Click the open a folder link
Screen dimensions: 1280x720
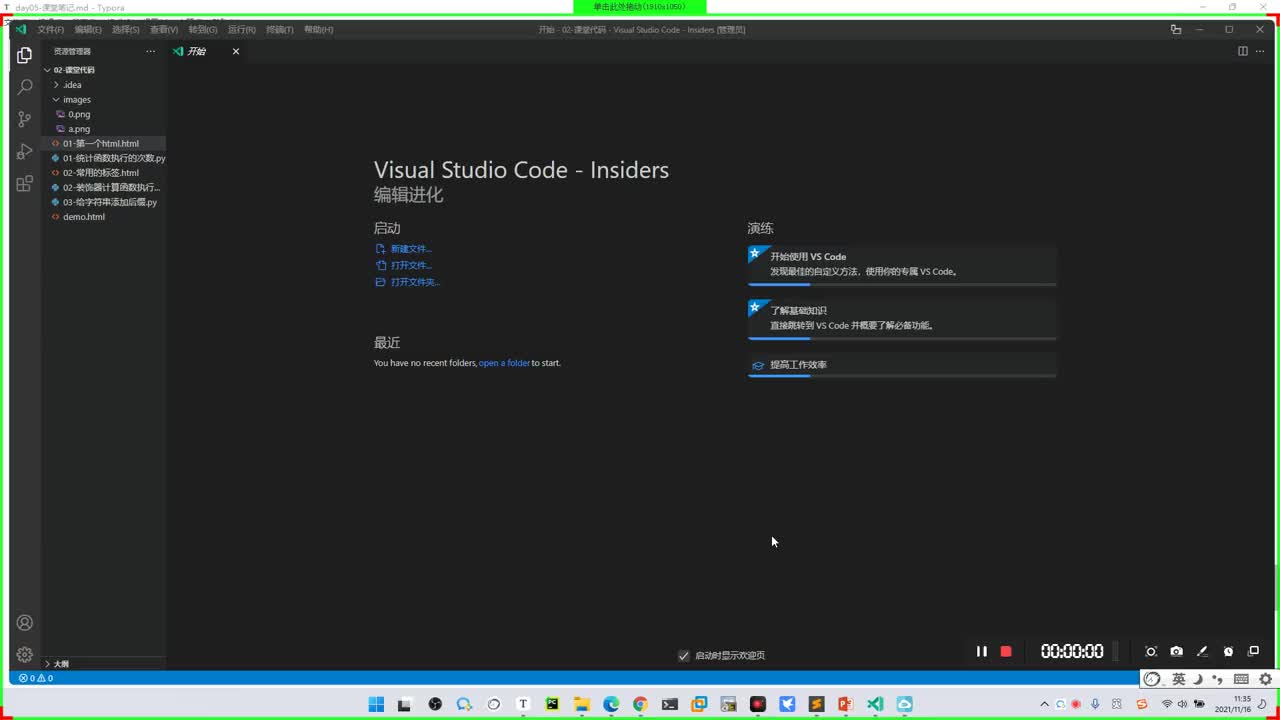click(x=504, y=363)
